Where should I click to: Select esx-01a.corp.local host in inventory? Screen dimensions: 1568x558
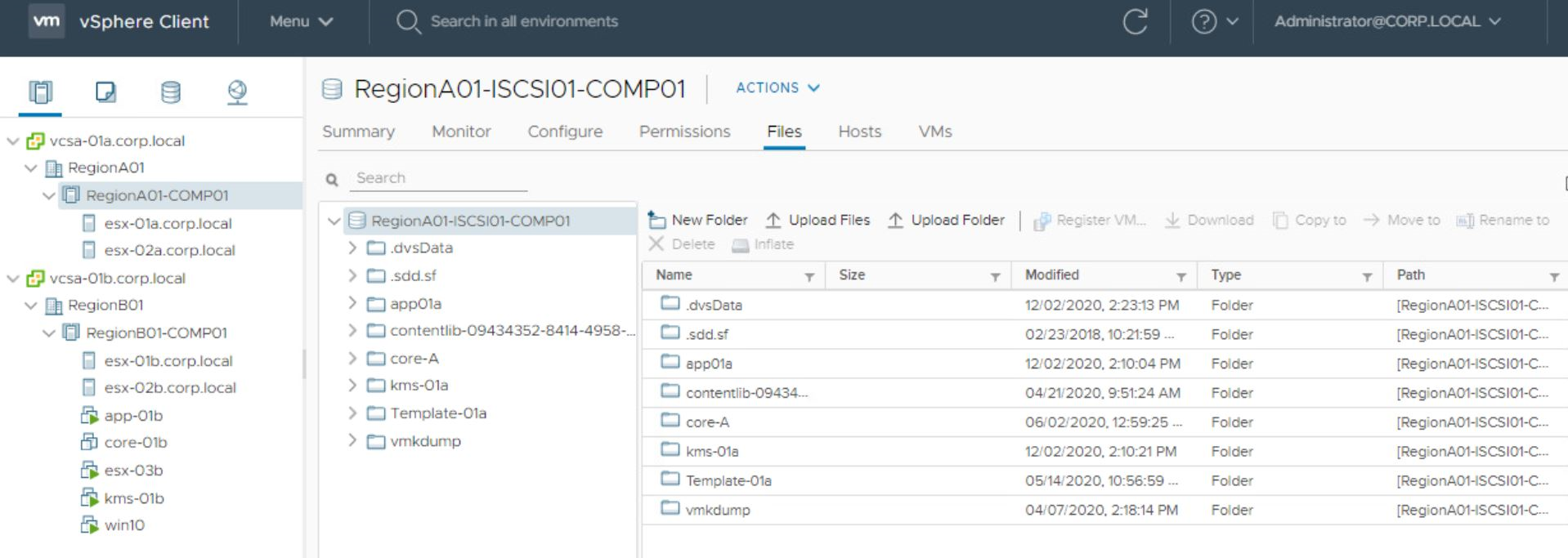(x=167, y=223)
